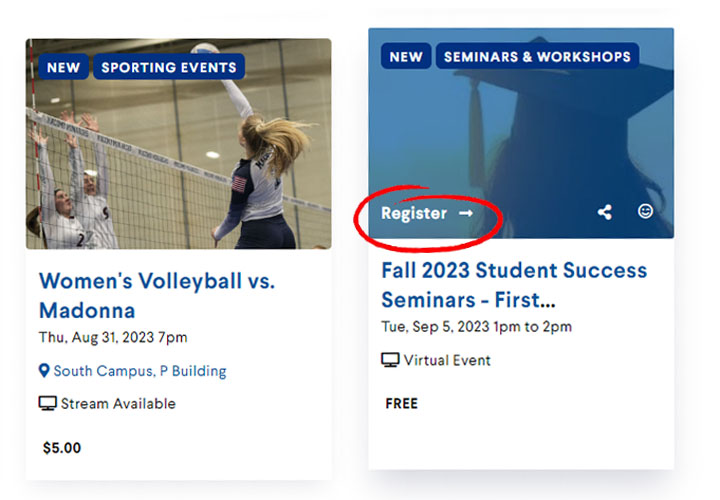Open the Register link on seminar card
The height and width of the screenshot is (500, 720).
click(x=427, y=213)
